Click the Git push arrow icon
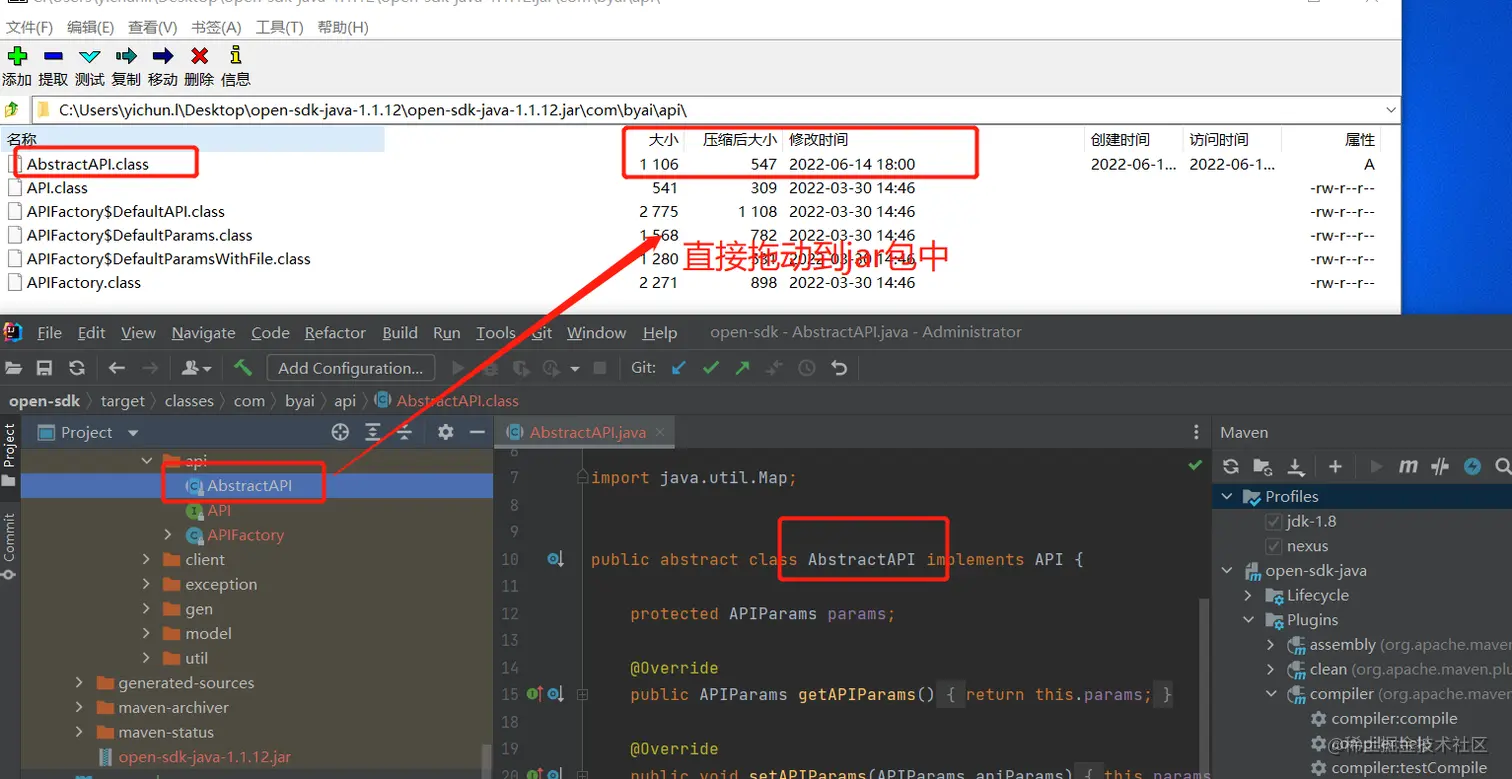This screenshot has height=779, width=1512. 742,368
